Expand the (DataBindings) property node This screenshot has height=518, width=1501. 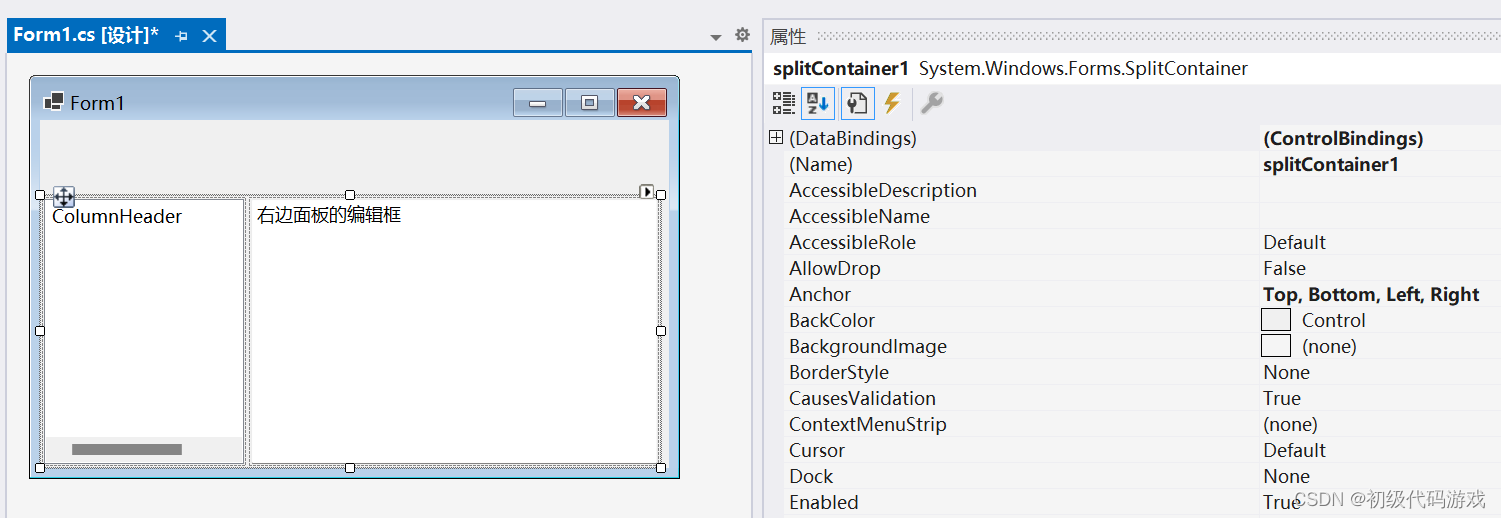[x=776, y=138]
